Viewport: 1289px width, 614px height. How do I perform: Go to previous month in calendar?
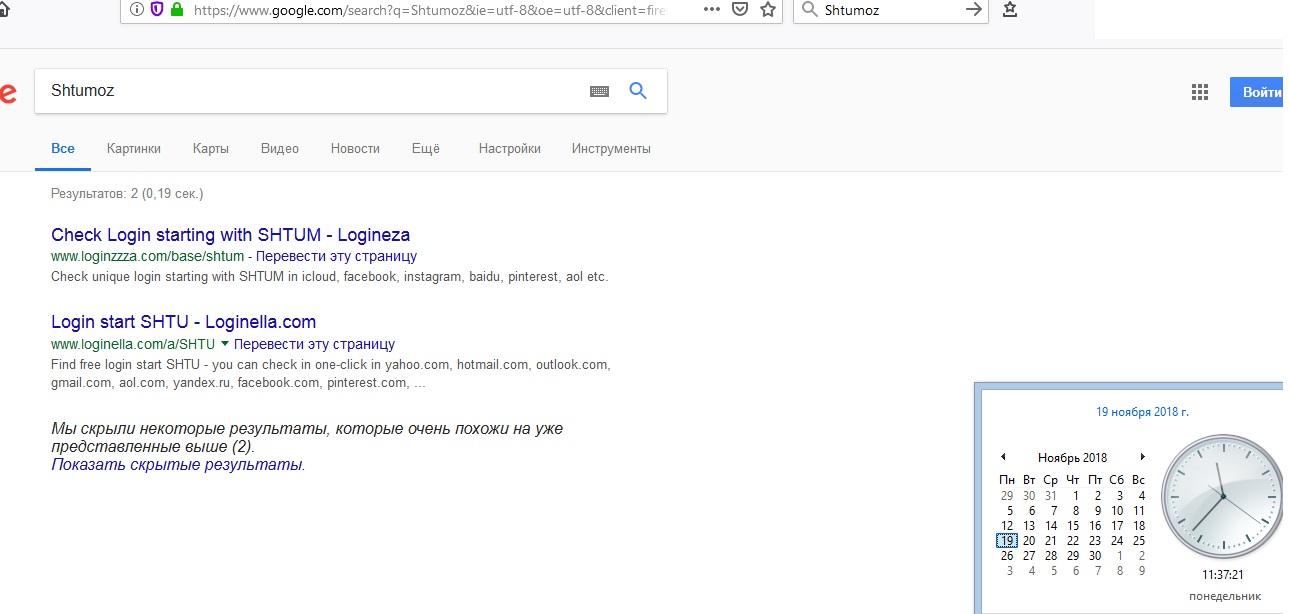(x=1003, y=457)
